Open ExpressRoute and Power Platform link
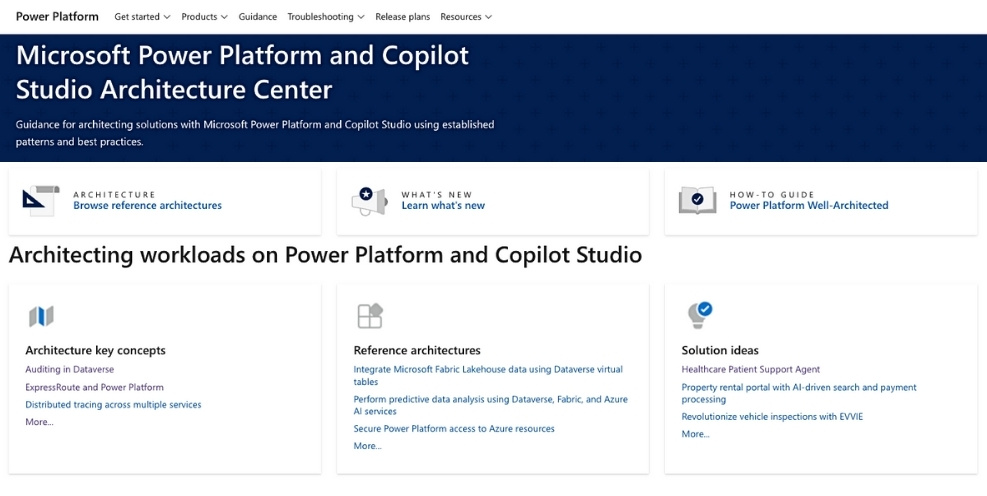987x496 pixels. (94, 387)
